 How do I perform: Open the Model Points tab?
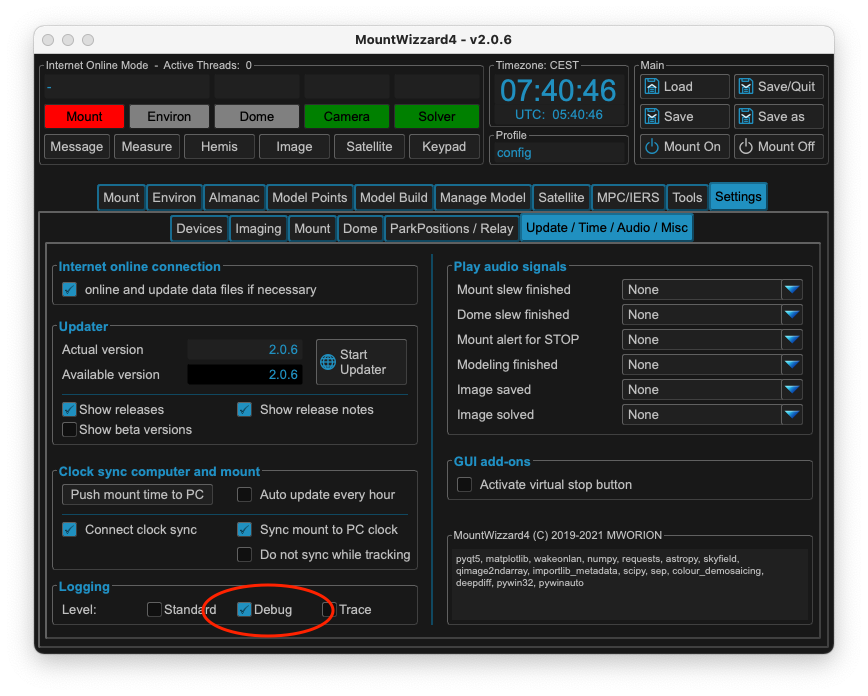click(x=309, y=198)
